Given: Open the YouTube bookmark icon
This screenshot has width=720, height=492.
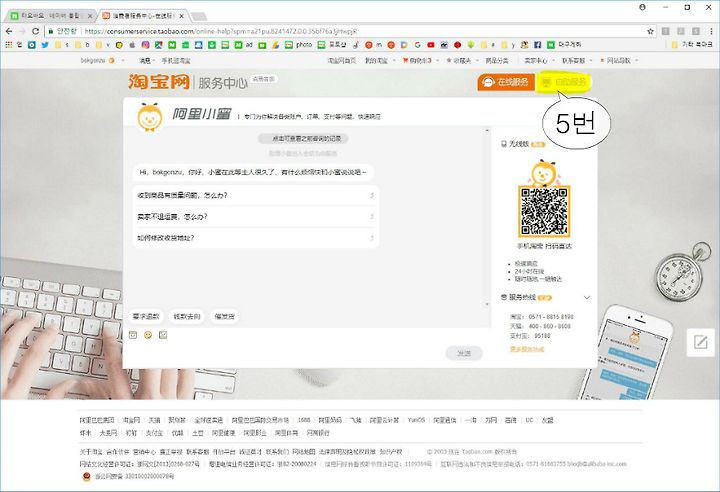Looking at the screenshot, I should [x=431, y=45].
